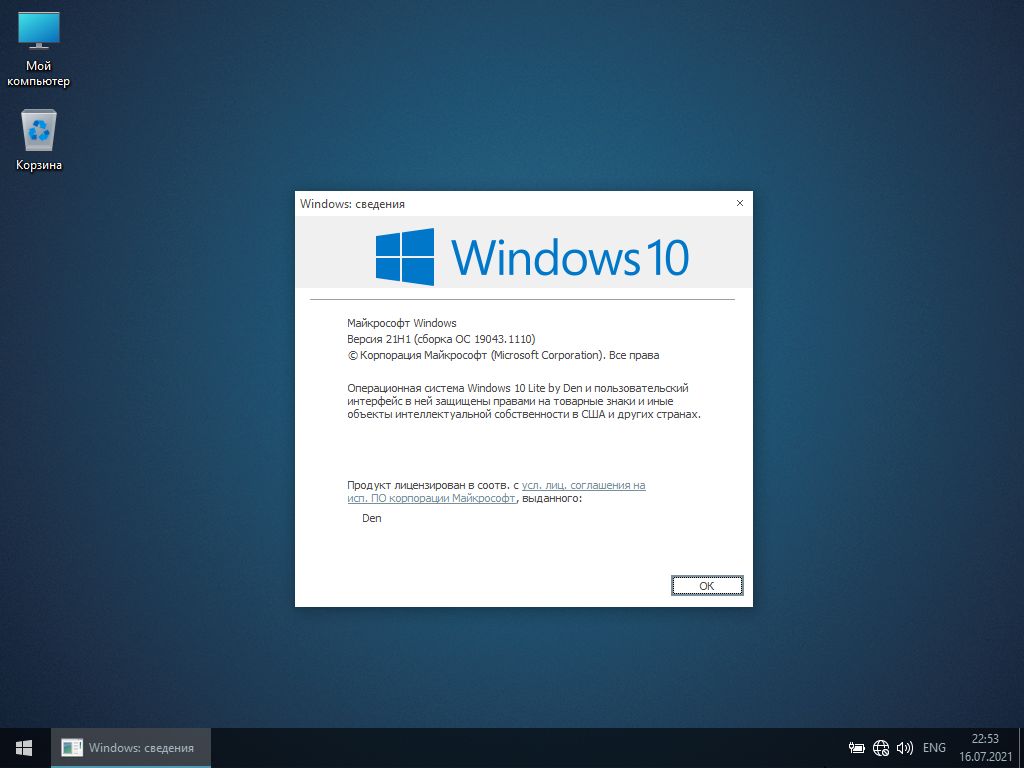
Task: Open the Windows Start menu
Action: pos(24,748)
